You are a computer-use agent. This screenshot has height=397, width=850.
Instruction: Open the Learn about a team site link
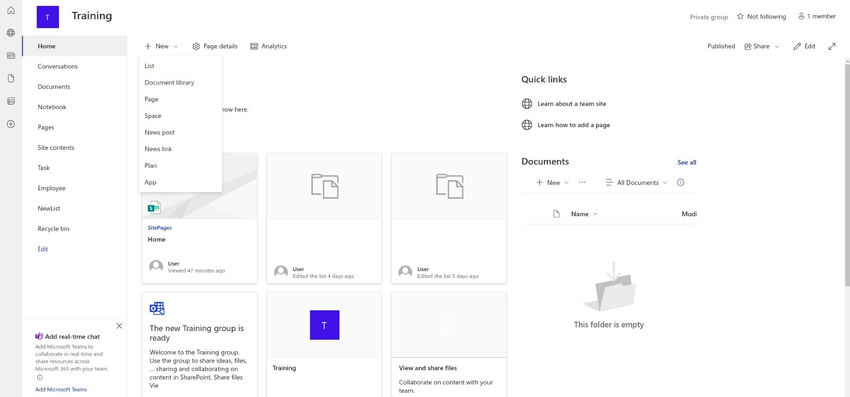571,104
